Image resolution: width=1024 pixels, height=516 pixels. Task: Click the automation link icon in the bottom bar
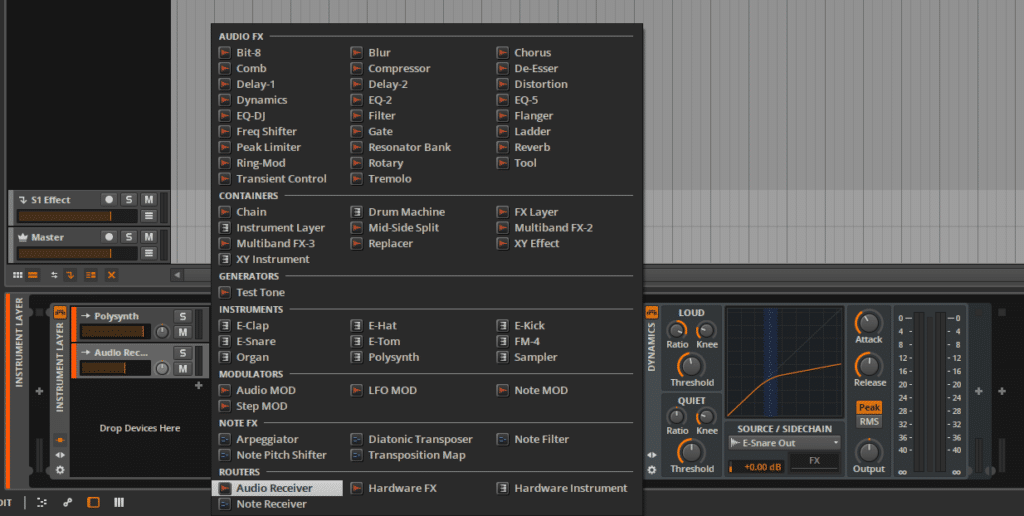(67, 502)
